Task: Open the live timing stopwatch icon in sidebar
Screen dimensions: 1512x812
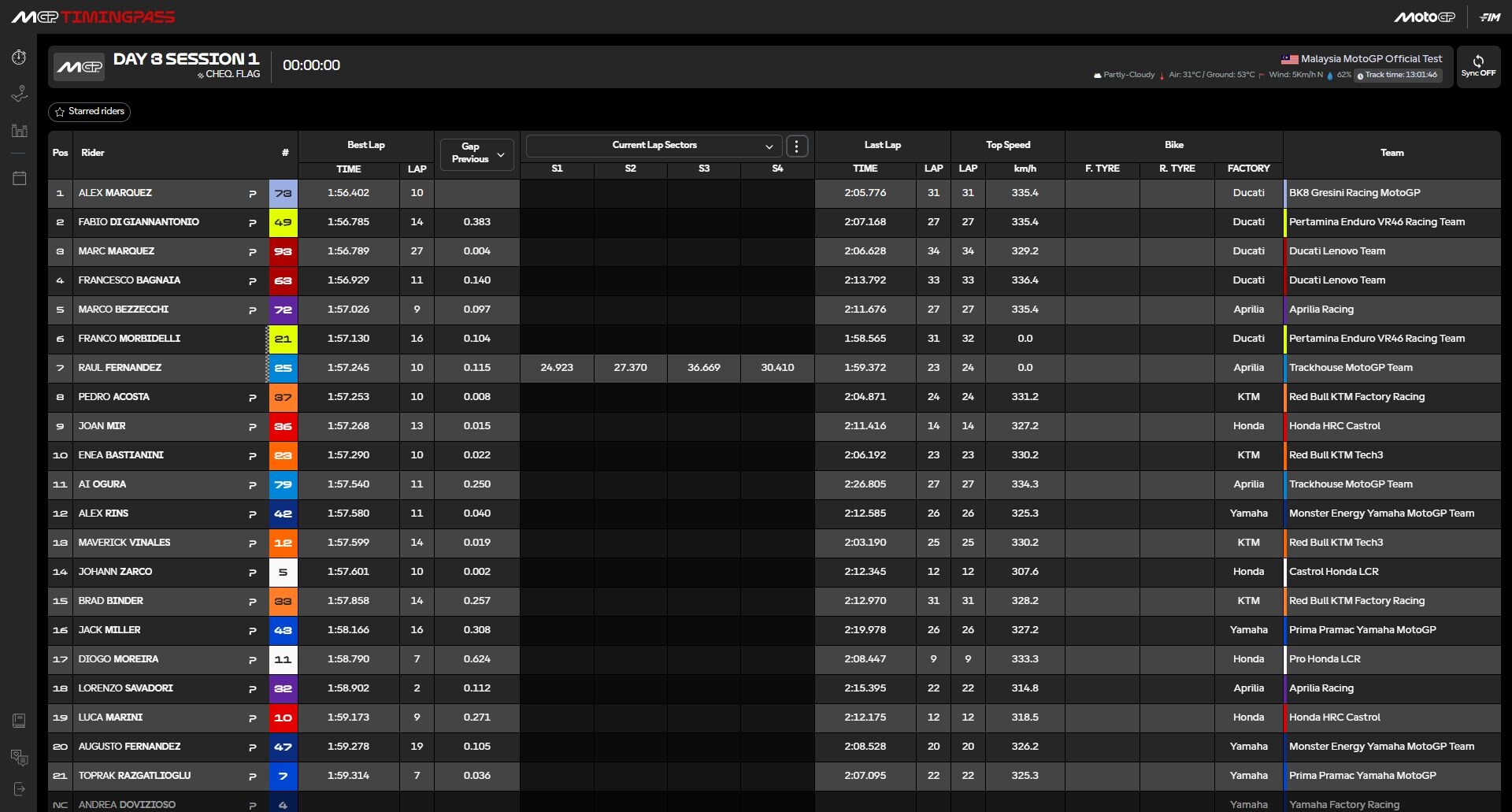Action: pos(19,57)
